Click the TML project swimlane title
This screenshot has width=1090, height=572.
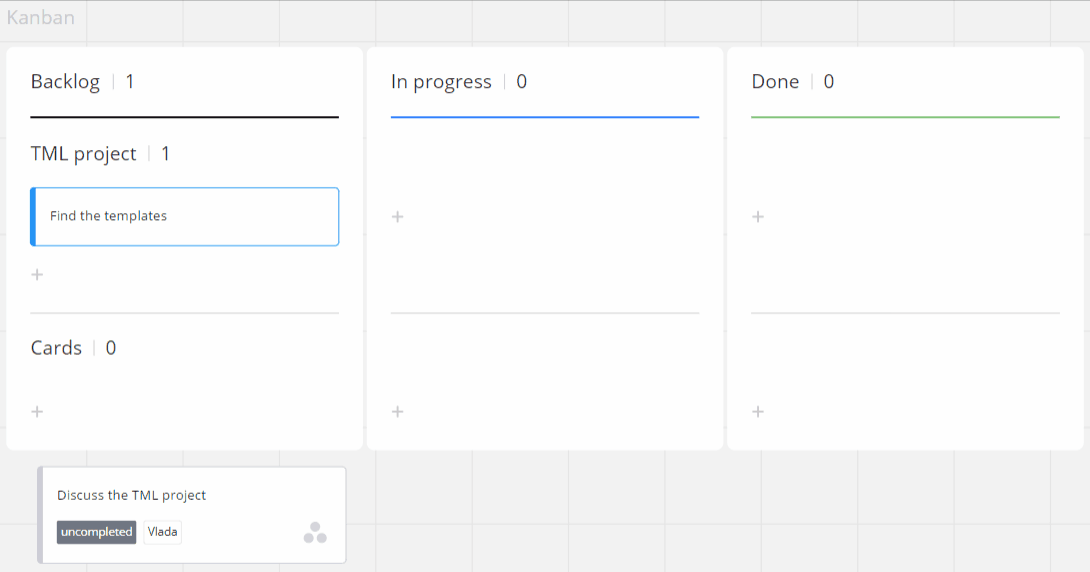(x=83, y=154)
